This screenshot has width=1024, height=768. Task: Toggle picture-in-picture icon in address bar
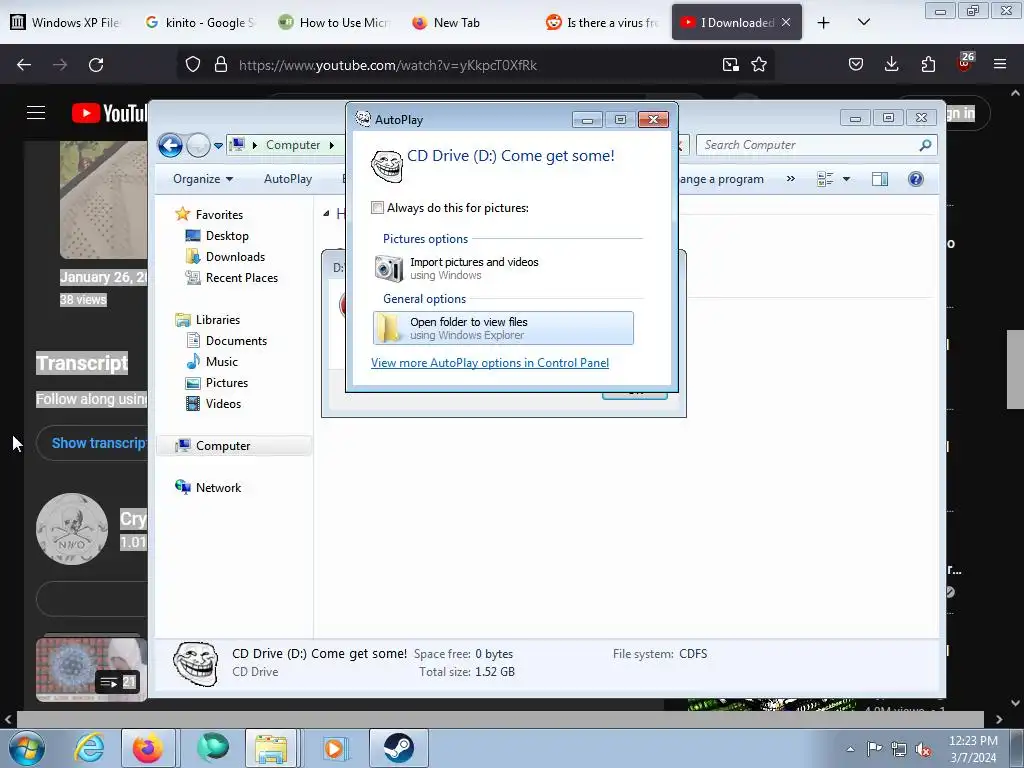point(731,65)
